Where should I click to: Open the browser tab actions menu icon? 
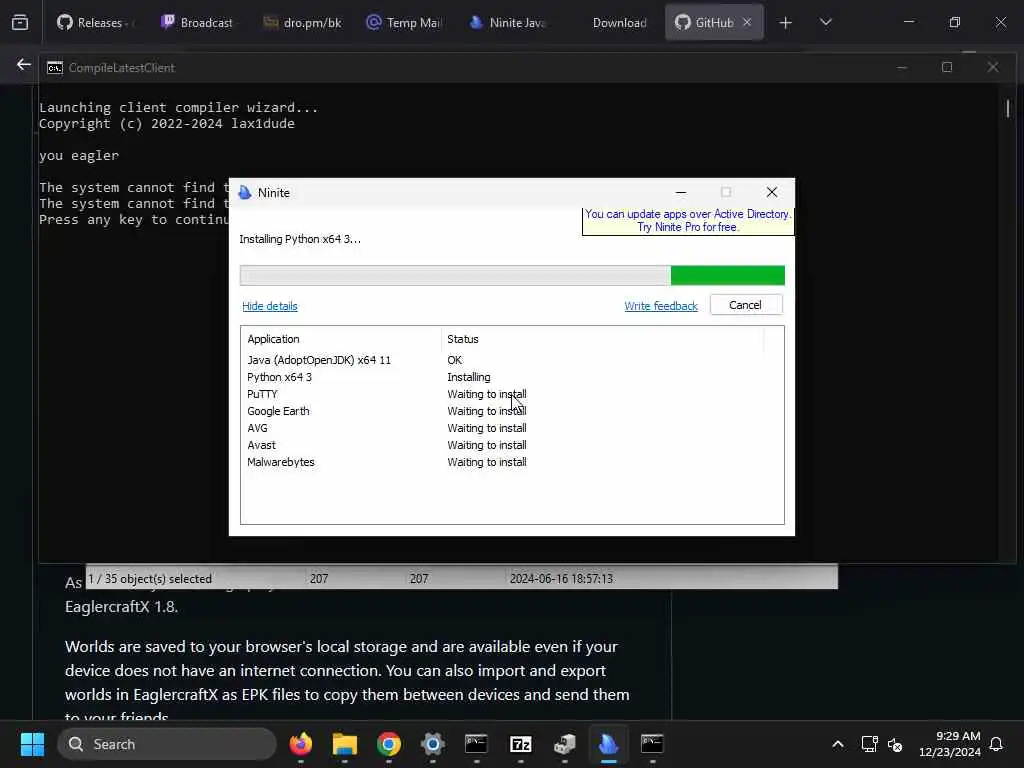click(20, 23)
